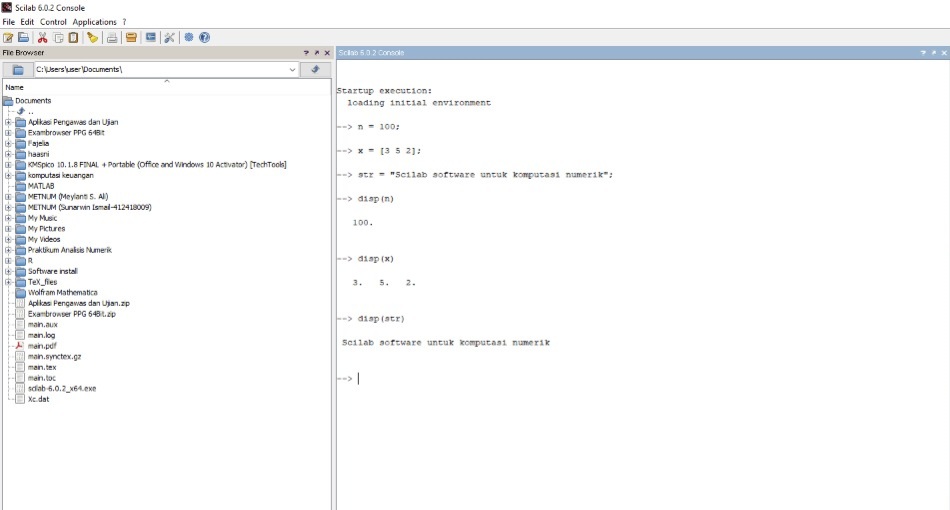This screenshot has width=950, height=510.
Task: Select Exambrowser PPG 64Bit.zip file
Action: [x=71, y=314]
